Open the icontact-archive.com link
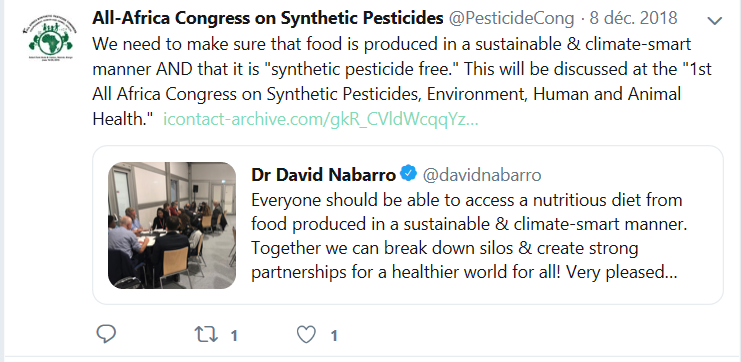Image resolution: width=741 pixels, height=362 pixels. pos(321,119)
